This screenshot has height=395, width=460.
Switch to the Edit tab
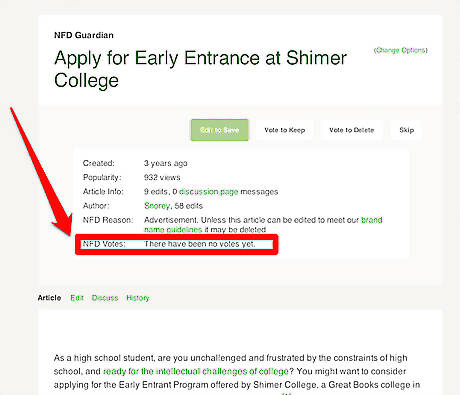click(x=77, y=298)
